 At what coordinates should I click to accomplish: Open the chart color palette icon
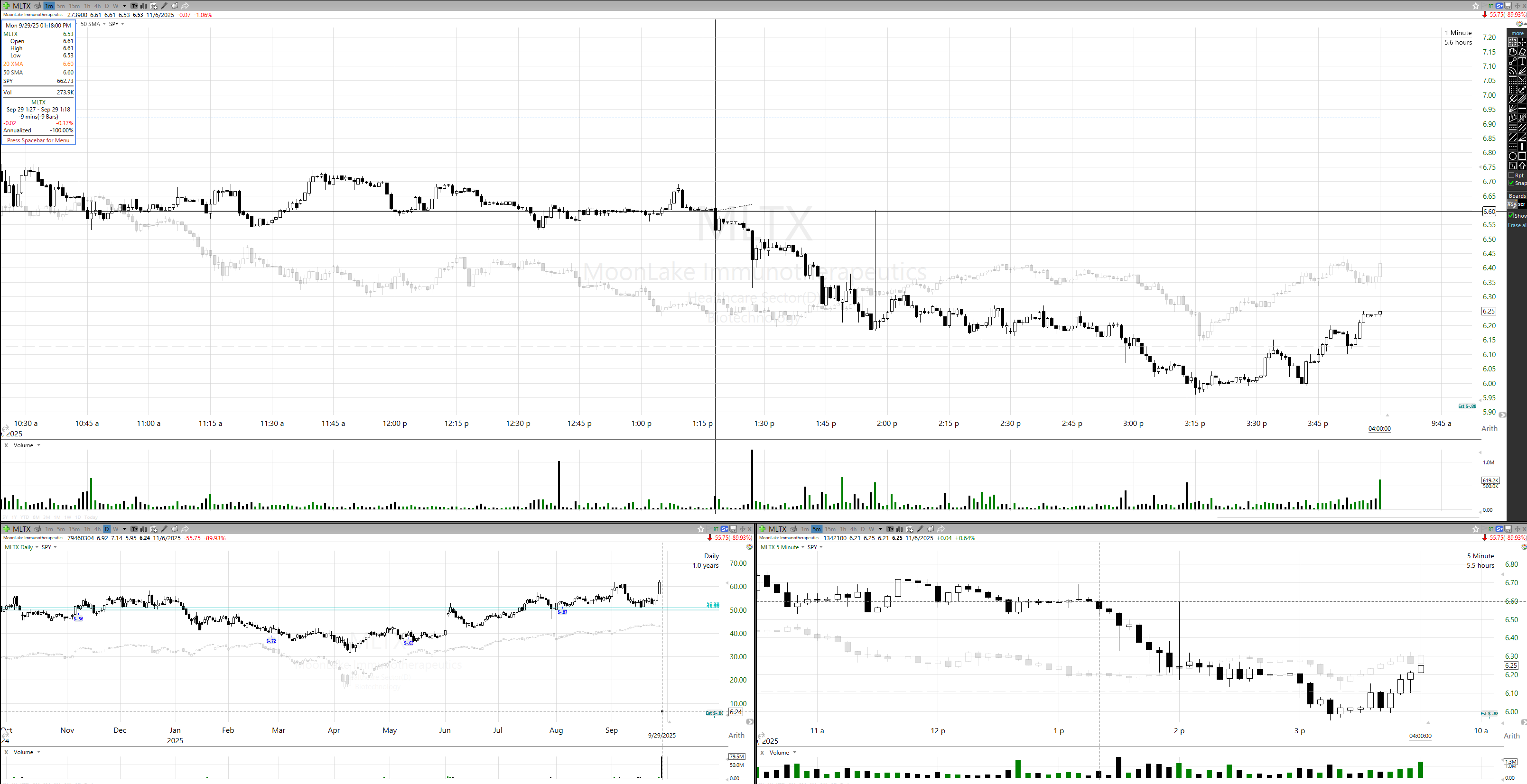1519,24
